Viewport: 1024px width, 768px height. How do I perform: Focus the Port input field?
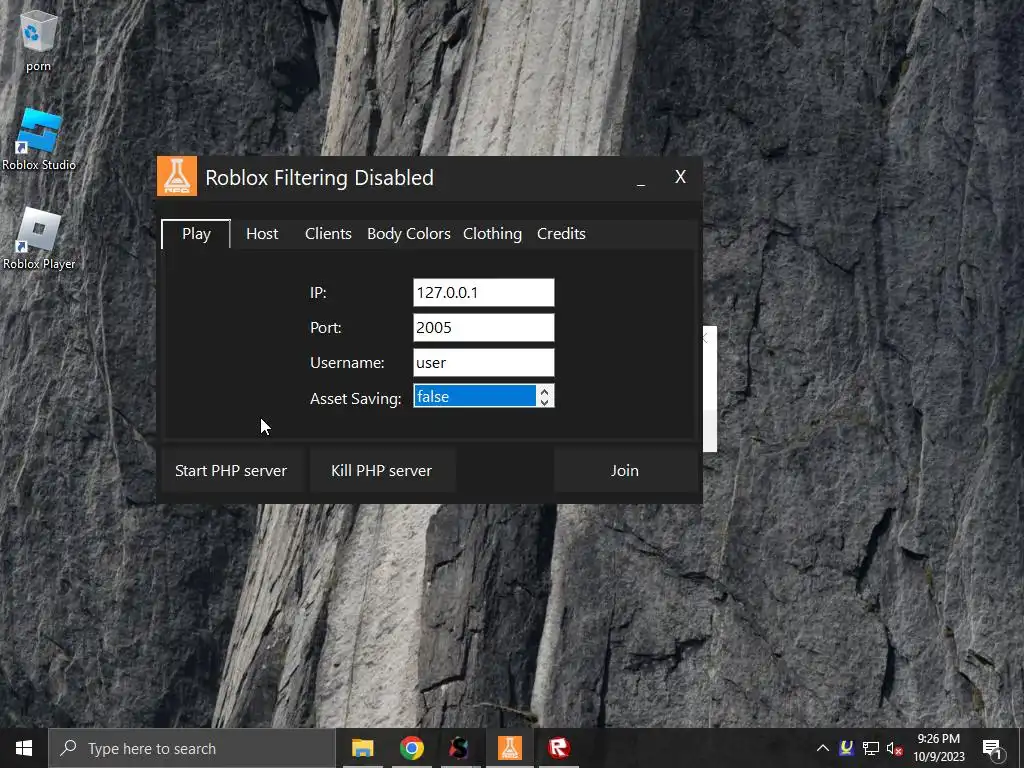(x=484, y=328)
